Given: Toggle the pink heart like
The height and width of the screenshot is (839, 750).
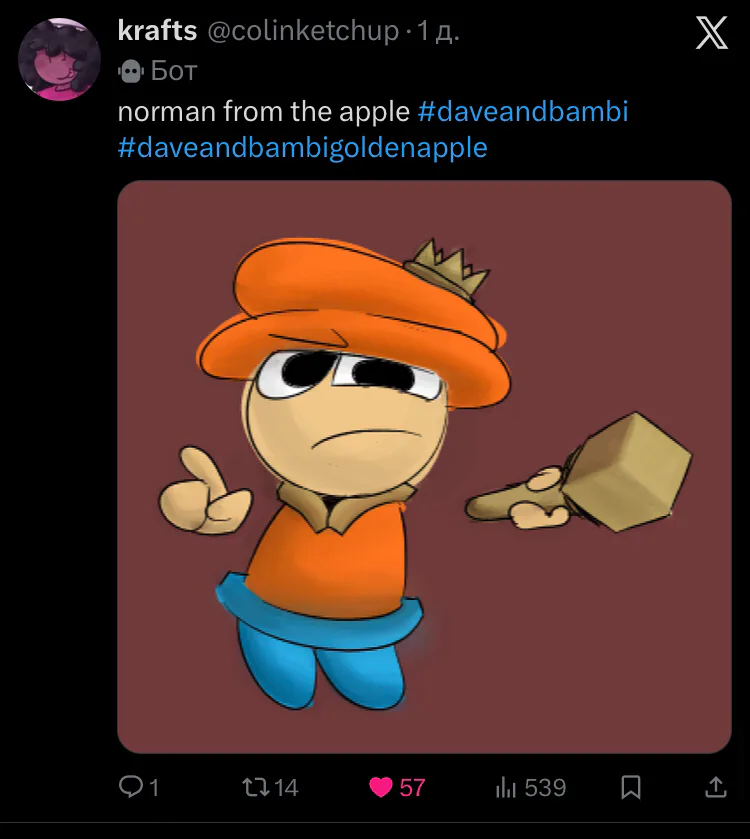Looking at the screenshot, I should point(381,788).
